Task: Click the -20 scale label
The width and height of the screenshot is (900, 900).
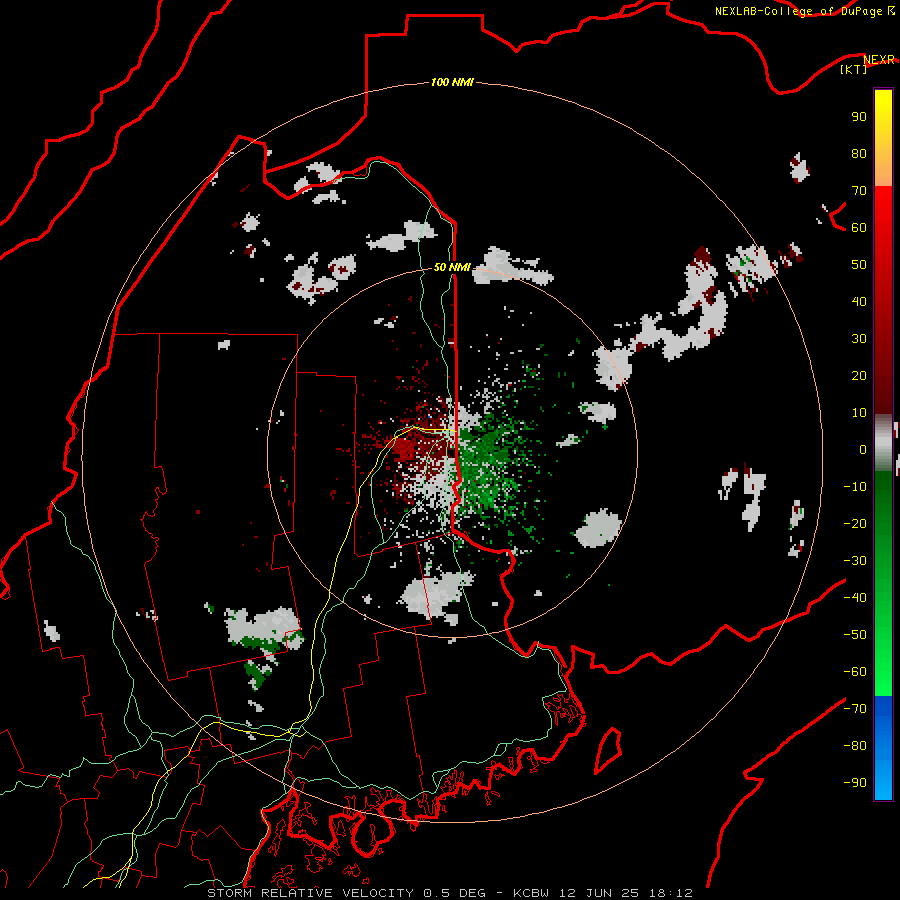Action: 855,523
